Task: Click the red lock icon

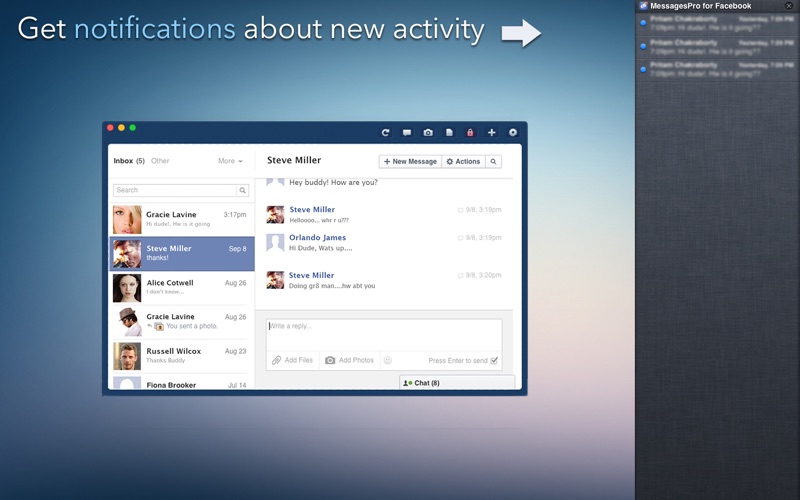Action: click(x=470, y=132)
